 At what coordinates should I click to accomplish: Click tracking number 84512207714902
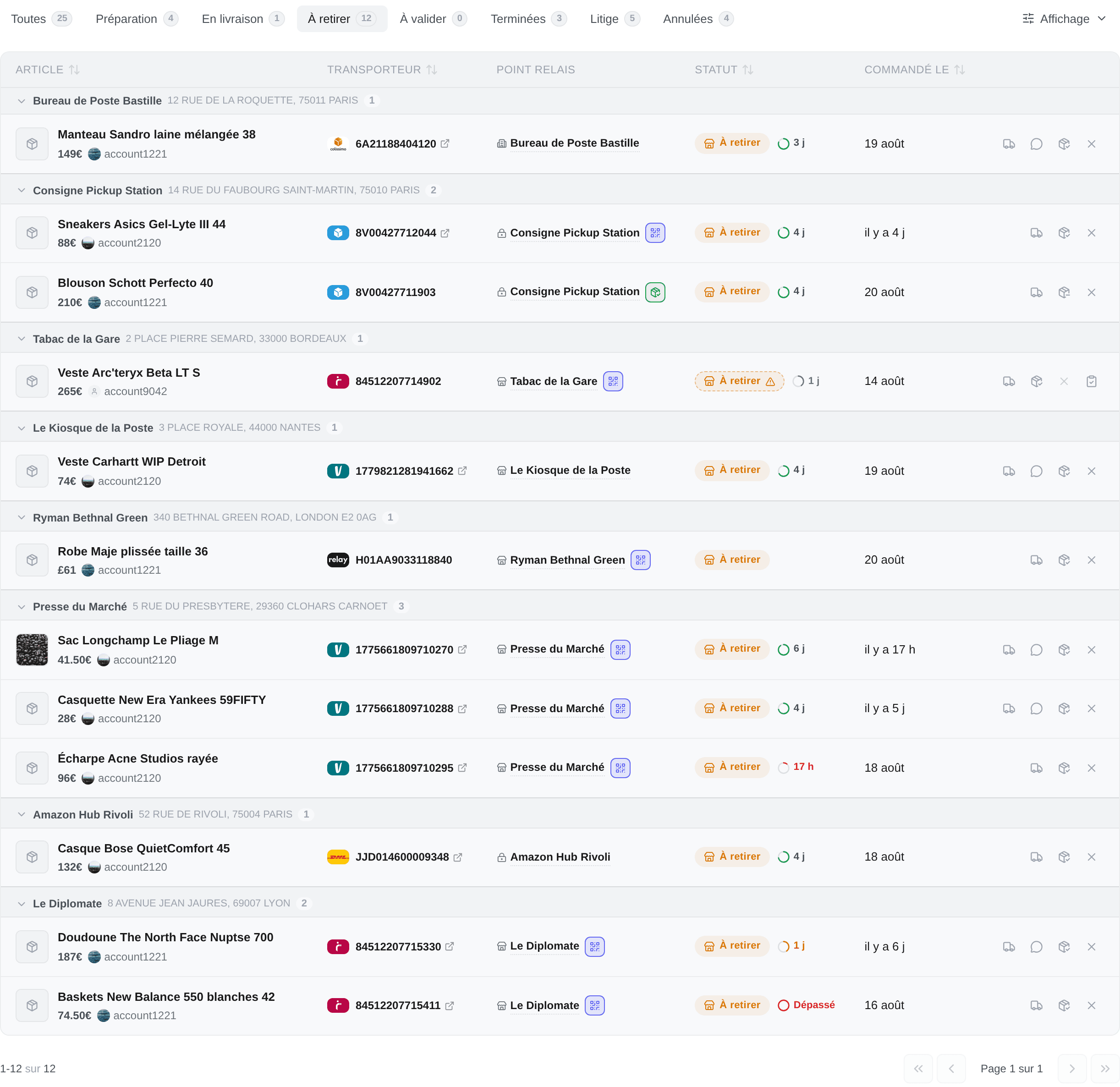tap(398, 381)
